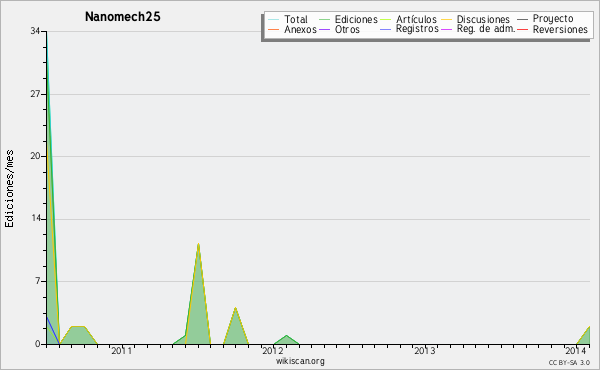The image size is (600, 370).
Task: Click the Discusiones legend entry
Action: (483, 19)
